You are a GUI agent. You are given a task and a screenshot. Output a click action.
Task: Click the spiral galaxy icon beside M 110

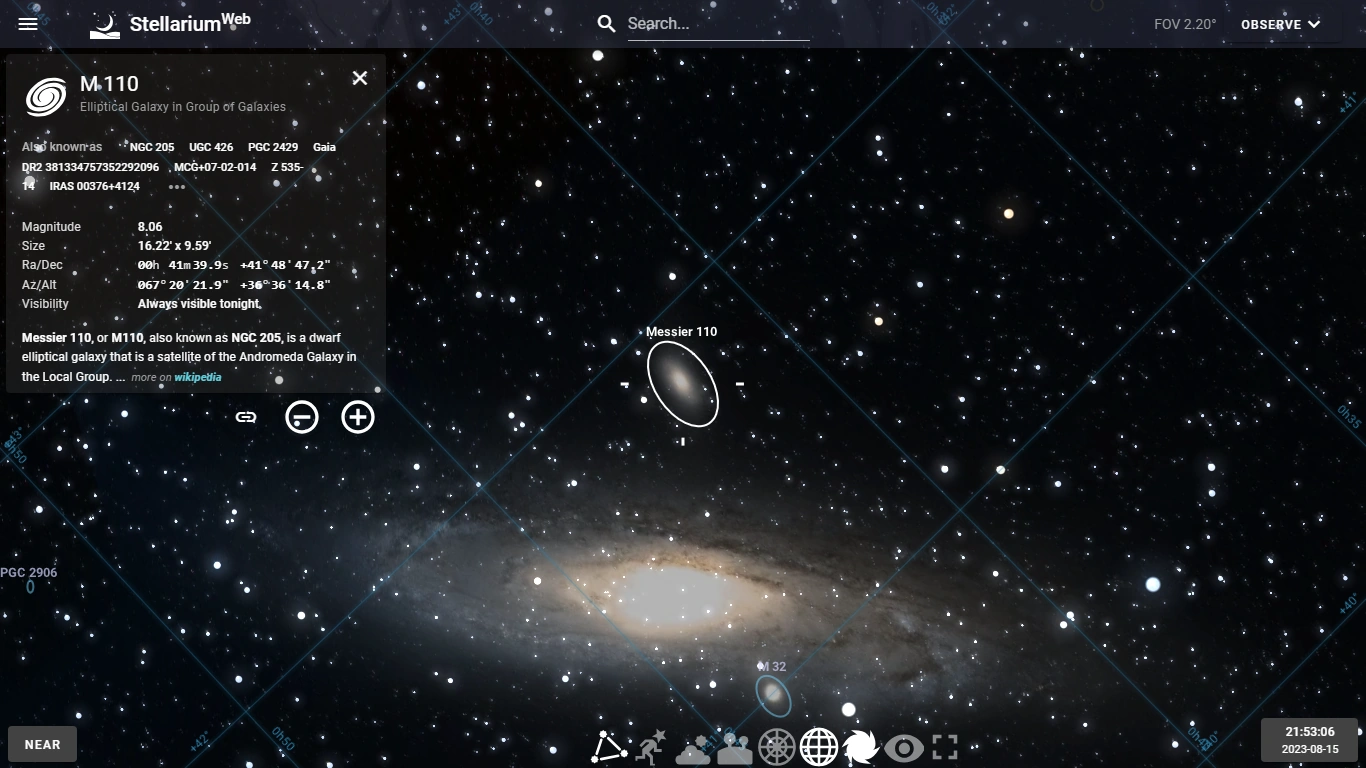(47, 95)
